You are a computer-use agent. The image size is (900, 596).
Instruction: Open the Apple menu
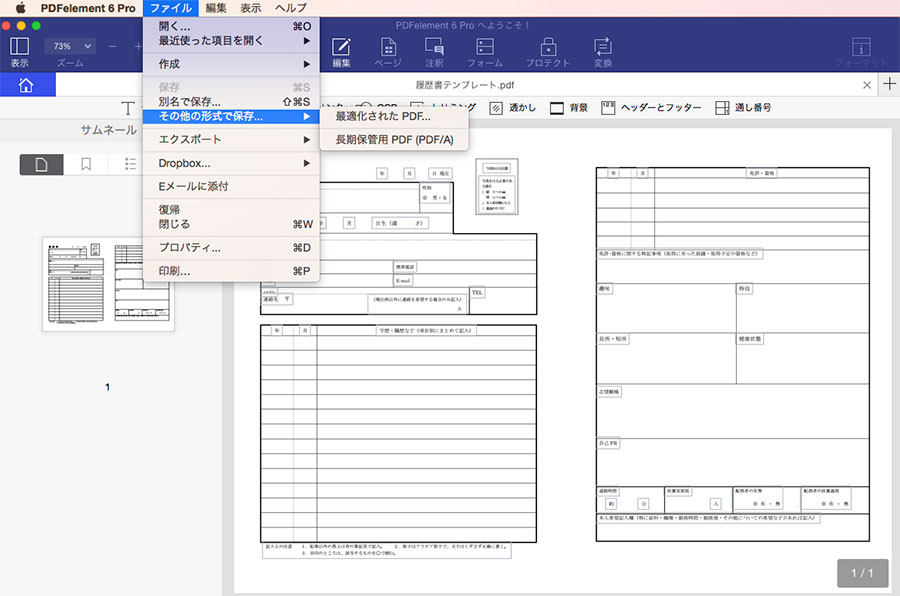(x=21, y=8)
